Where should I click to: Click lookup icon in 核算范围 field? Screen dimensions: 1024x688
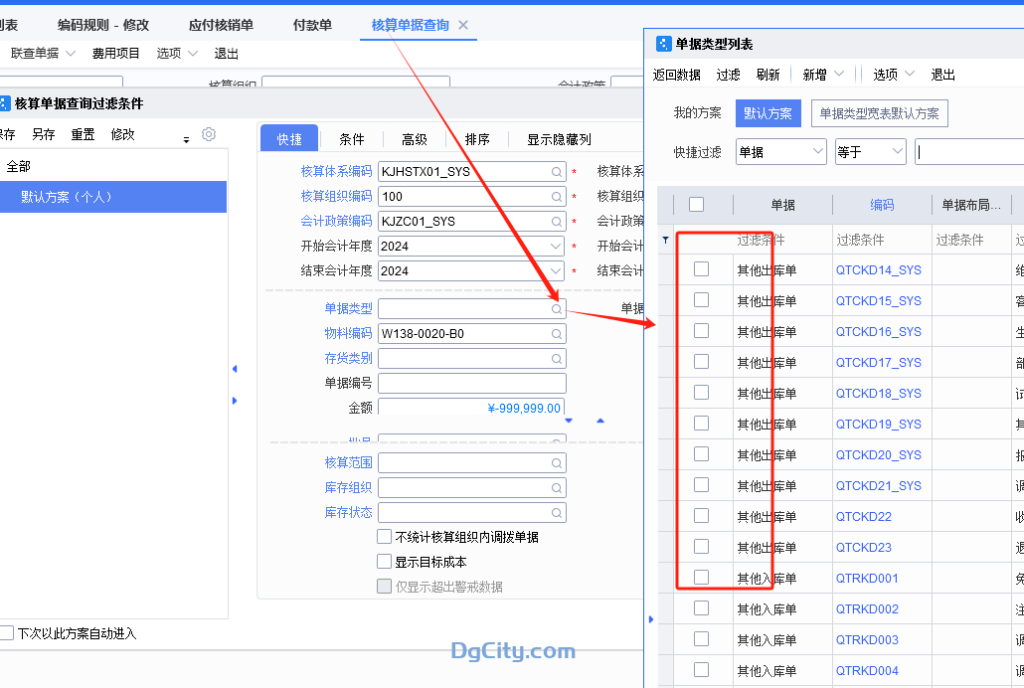(x=556, y=463)
